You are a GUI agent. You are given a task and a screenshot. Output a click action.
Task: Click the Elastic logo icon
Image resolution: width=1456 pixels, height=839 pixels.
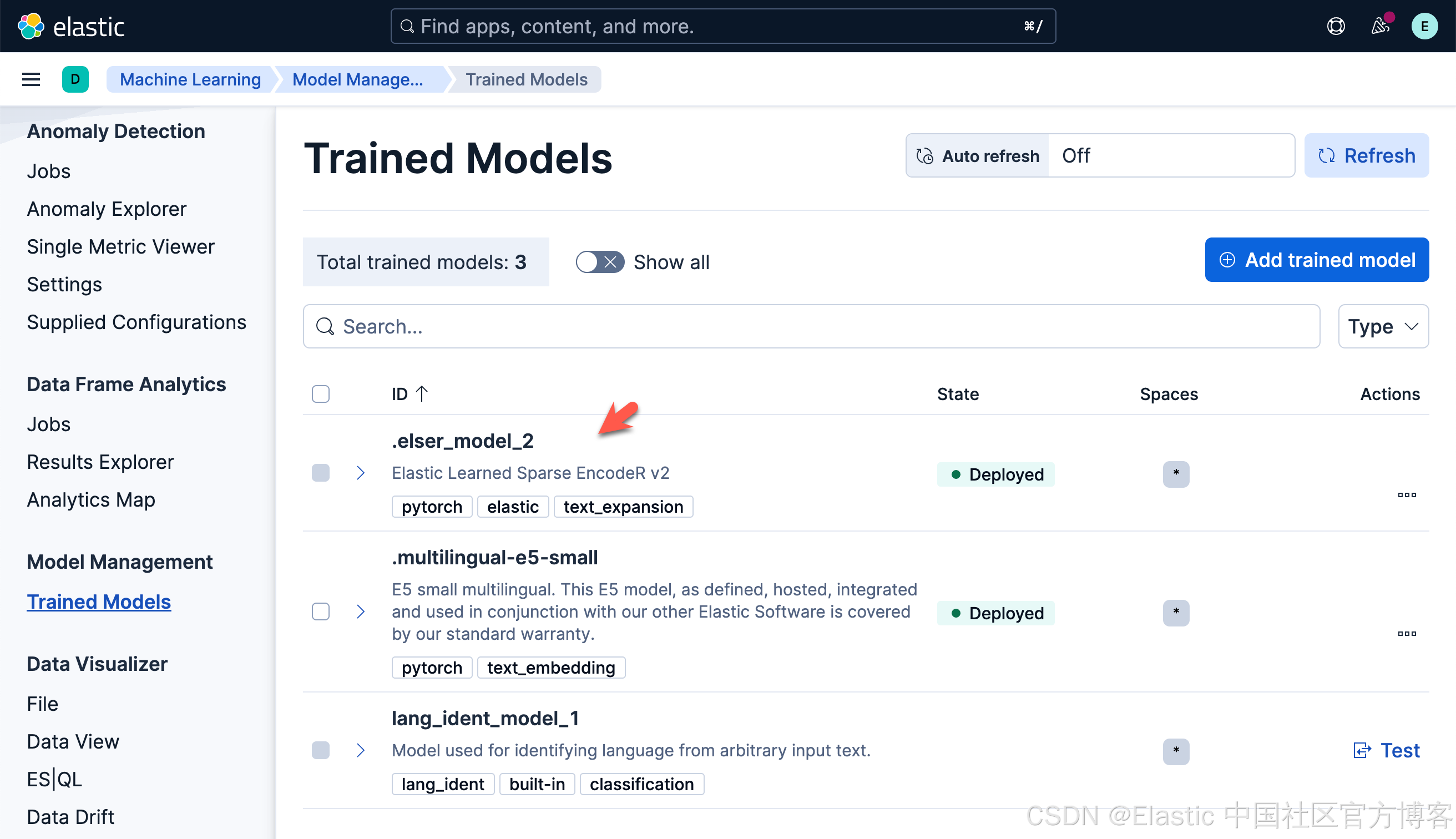(31, 27)
